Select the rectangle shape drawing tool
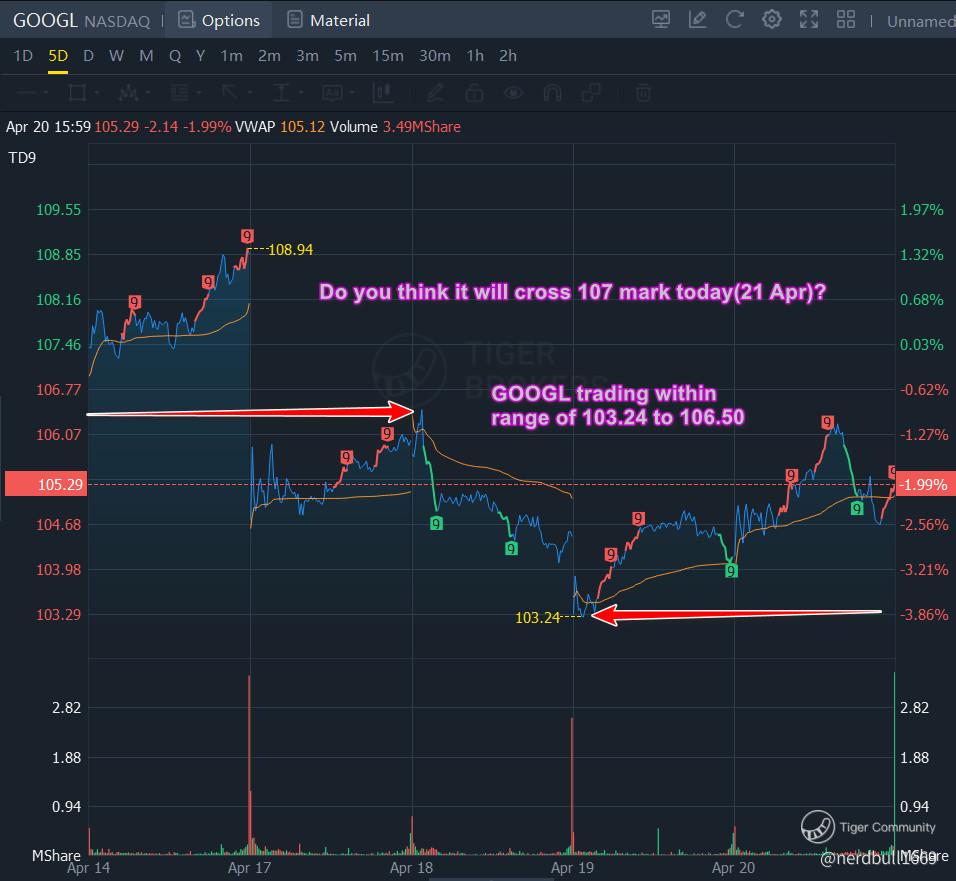Image resolution: width=956 pixels, height=881 pixels. 77,93
